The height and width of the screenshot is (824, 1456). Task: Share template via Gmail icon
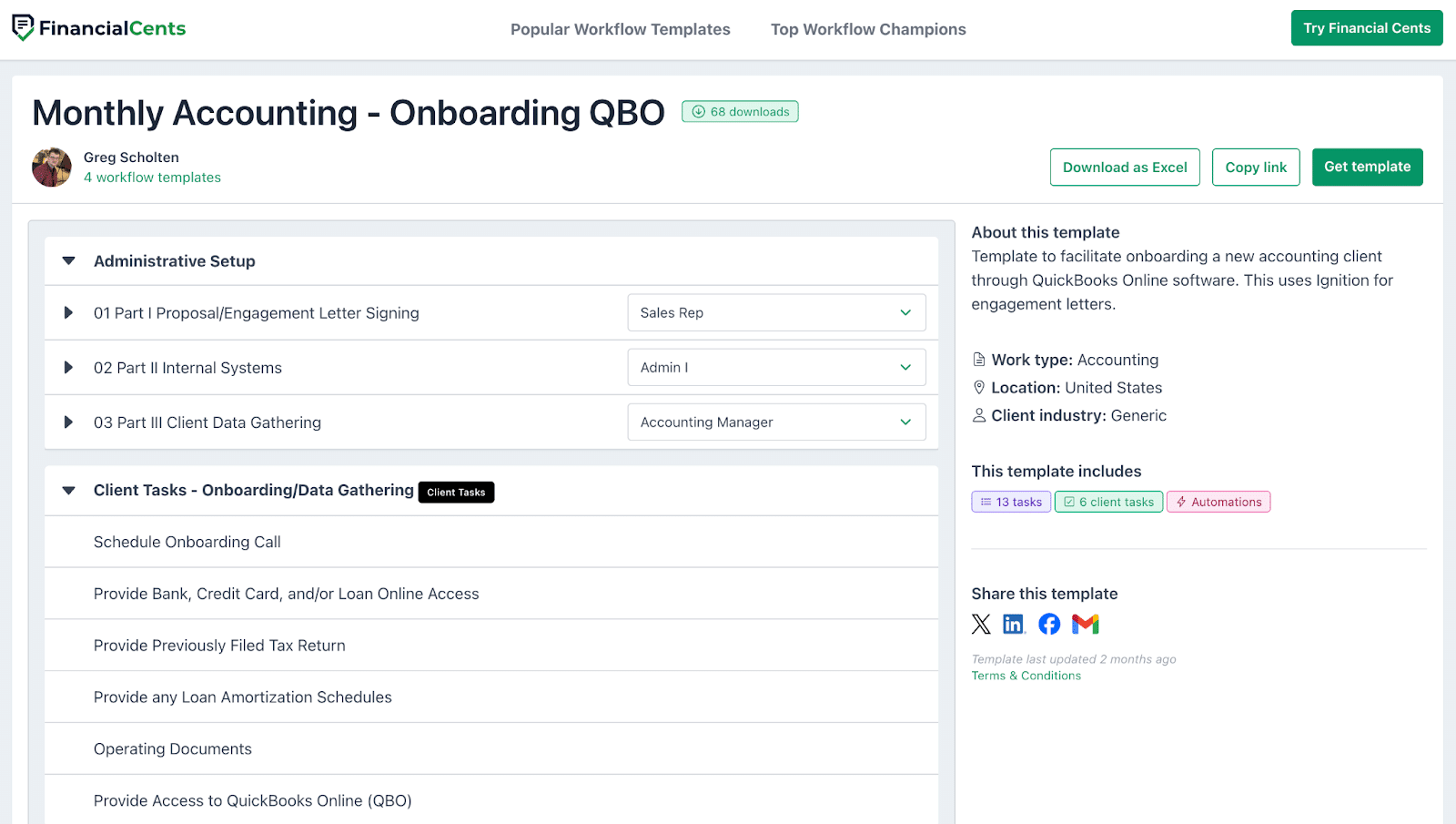[1086, 624]
